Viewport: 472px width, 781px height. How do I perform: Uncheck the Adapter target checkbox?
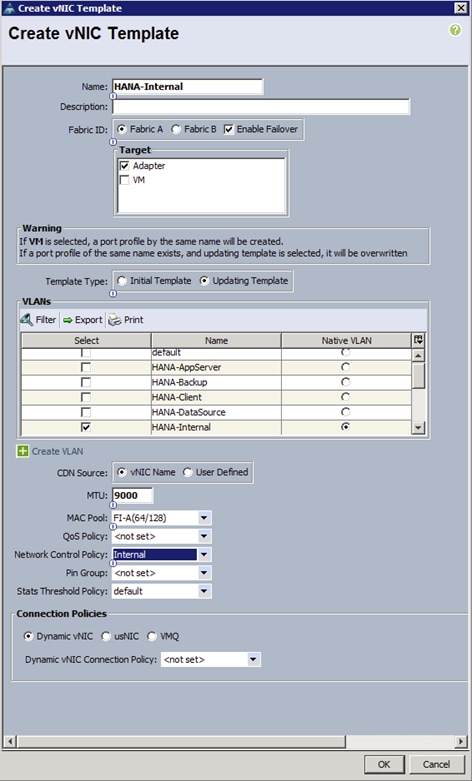[x=124, y=166]
